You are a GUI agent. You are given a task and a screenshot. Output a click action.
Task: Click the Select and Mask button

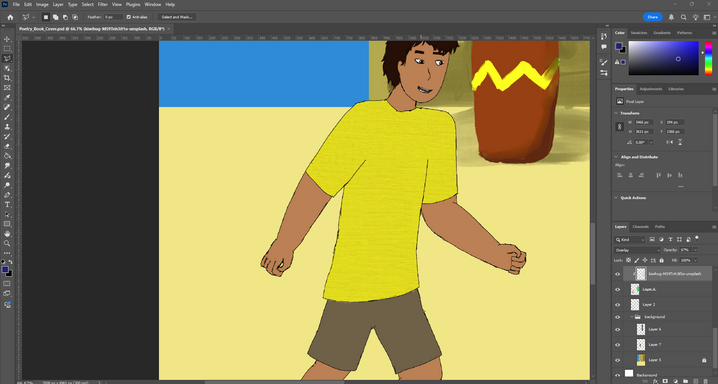177,17
